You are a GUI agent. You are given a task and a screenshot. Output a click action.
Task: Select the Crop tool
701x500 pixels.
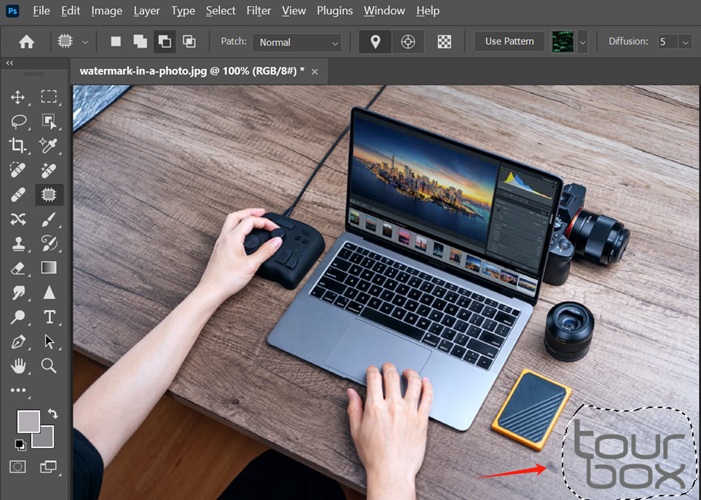click(x=18, y=145)
